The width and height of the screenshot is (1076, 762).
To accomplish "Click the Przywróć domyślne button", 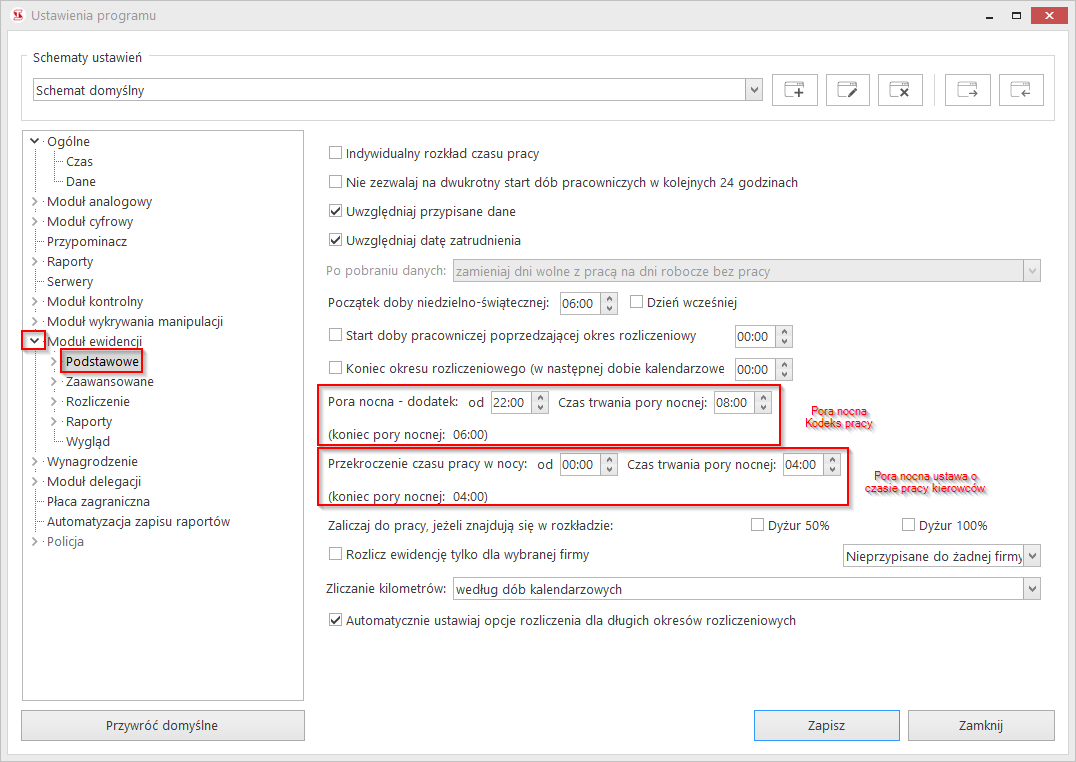I will click(163, 725).
